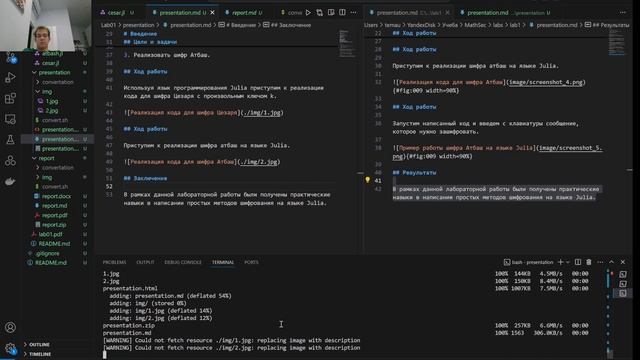Image resolution: width=640 pixels, height=360 pixels.
Task: Open left editor group More Actions
Action: [x=353, y=13]
